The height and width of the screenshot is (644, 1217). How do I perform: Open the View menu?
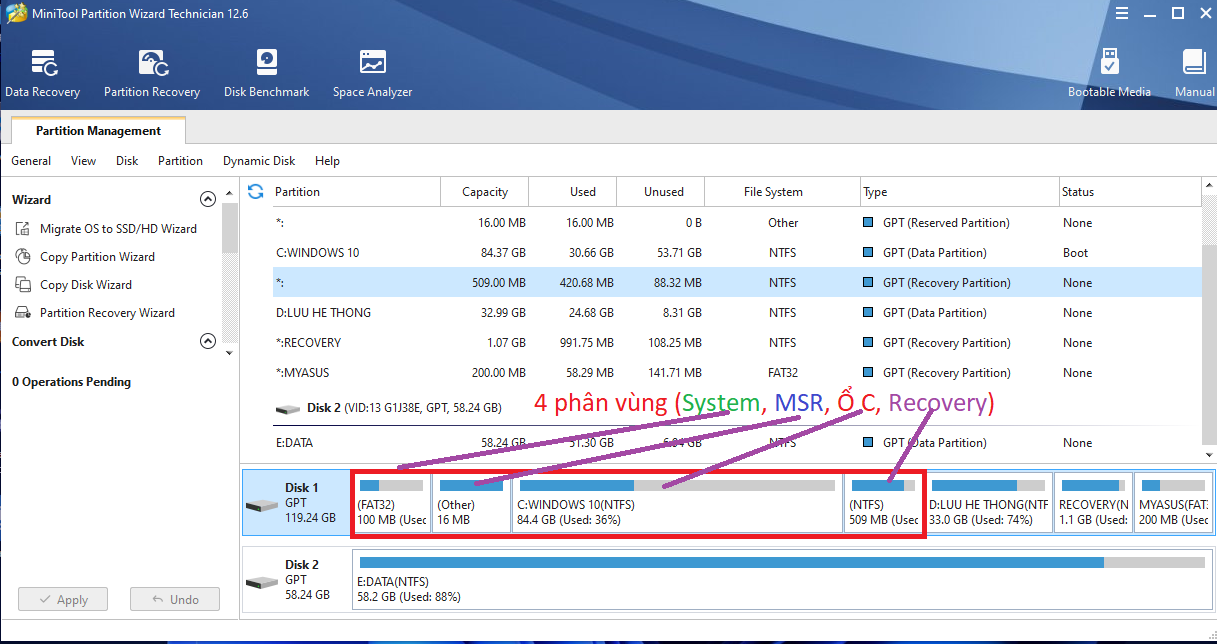tap(84, 161)
